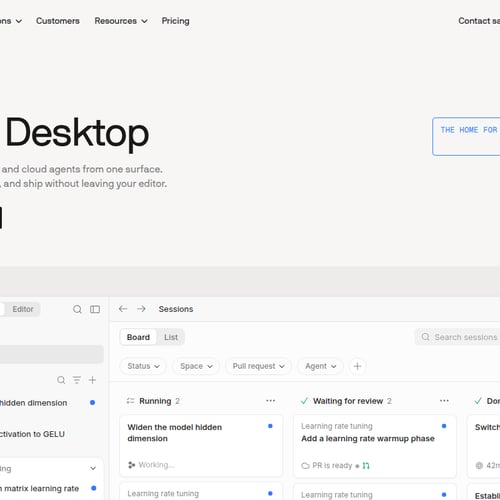Switch to Editor mode toggle
The height and width of the screenshot is (500, 500).
pos(23,309)
